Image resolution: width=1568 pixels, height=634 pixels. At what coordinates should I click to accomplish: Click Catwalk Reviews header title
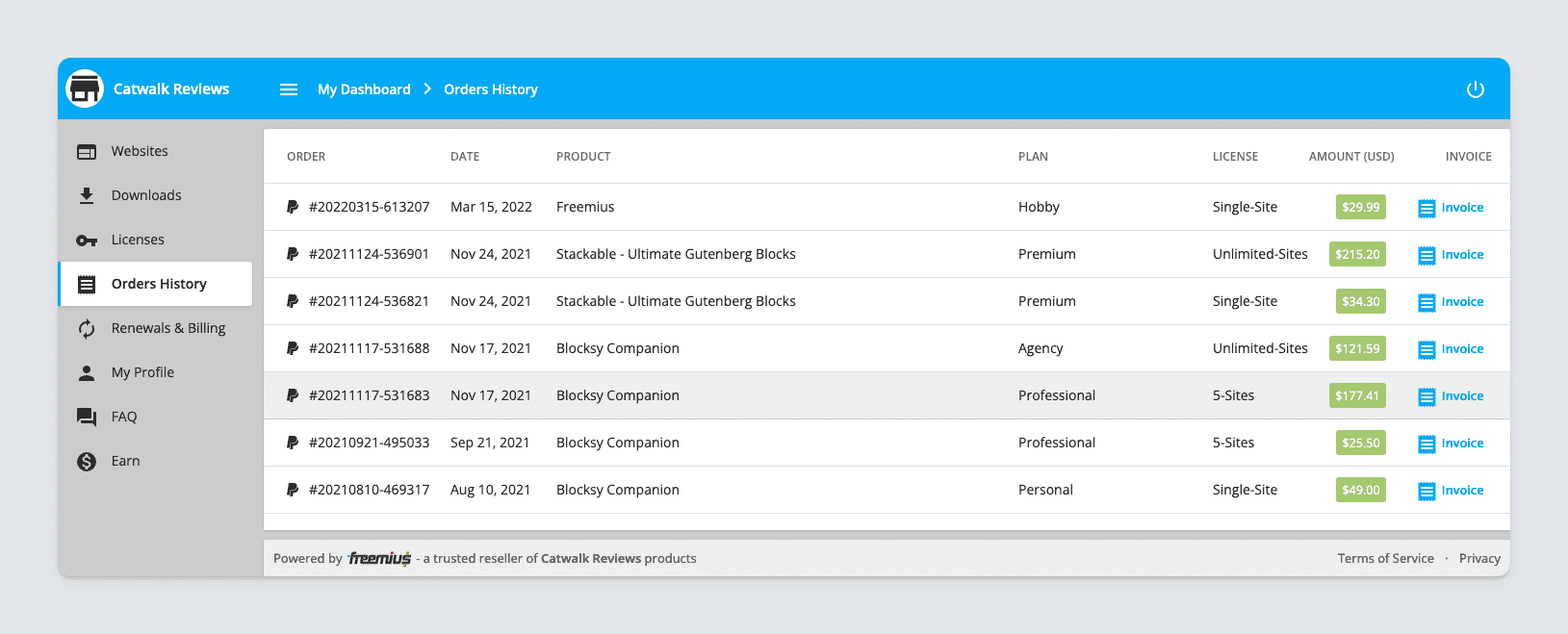(171, 89)
